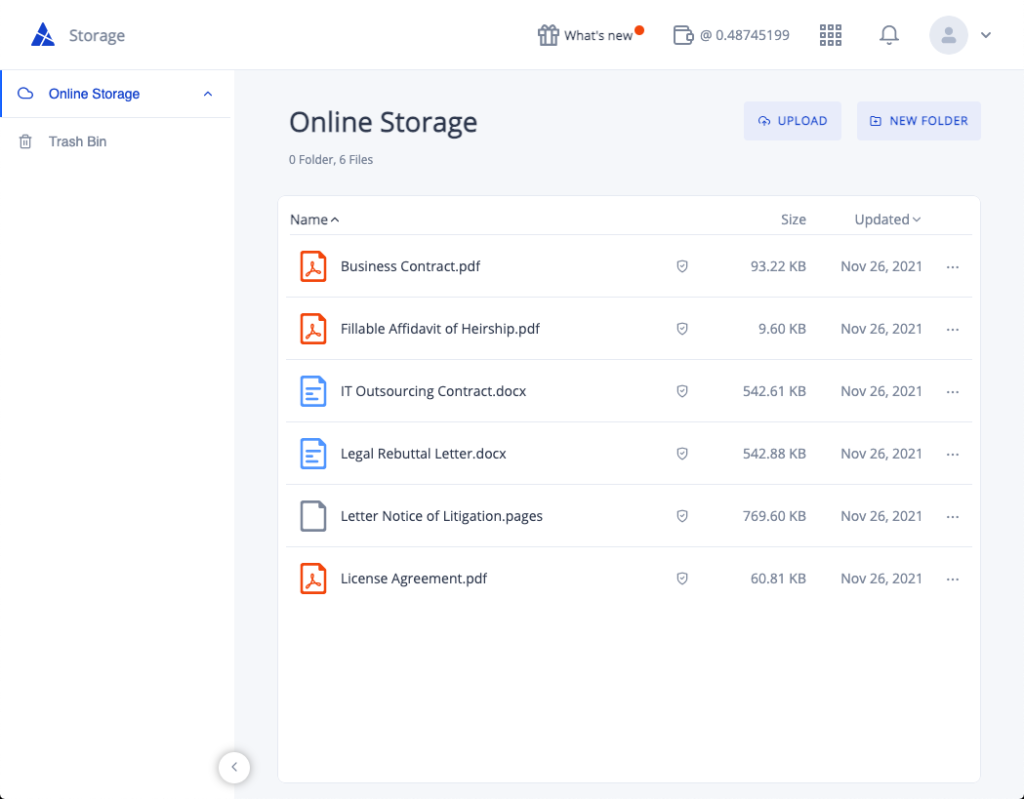This screenshot has height=799, width=1024.
Task: Sort files by Name column
Action: (315, 220)
